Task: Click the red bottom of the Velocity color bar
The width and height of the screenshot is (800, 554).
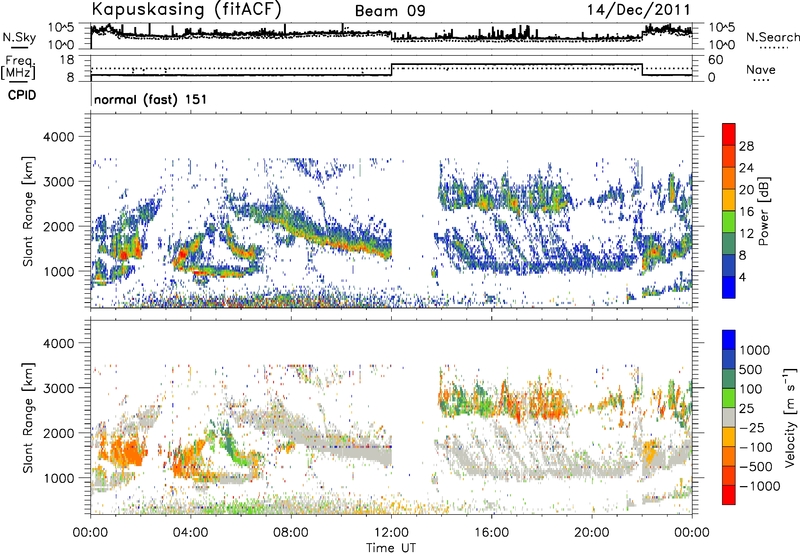Action: tap(729, 495)
